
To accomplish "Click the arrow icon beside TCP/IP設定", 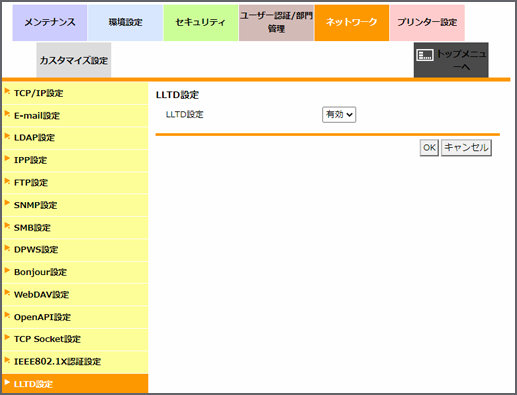I will tap(7, 91).
